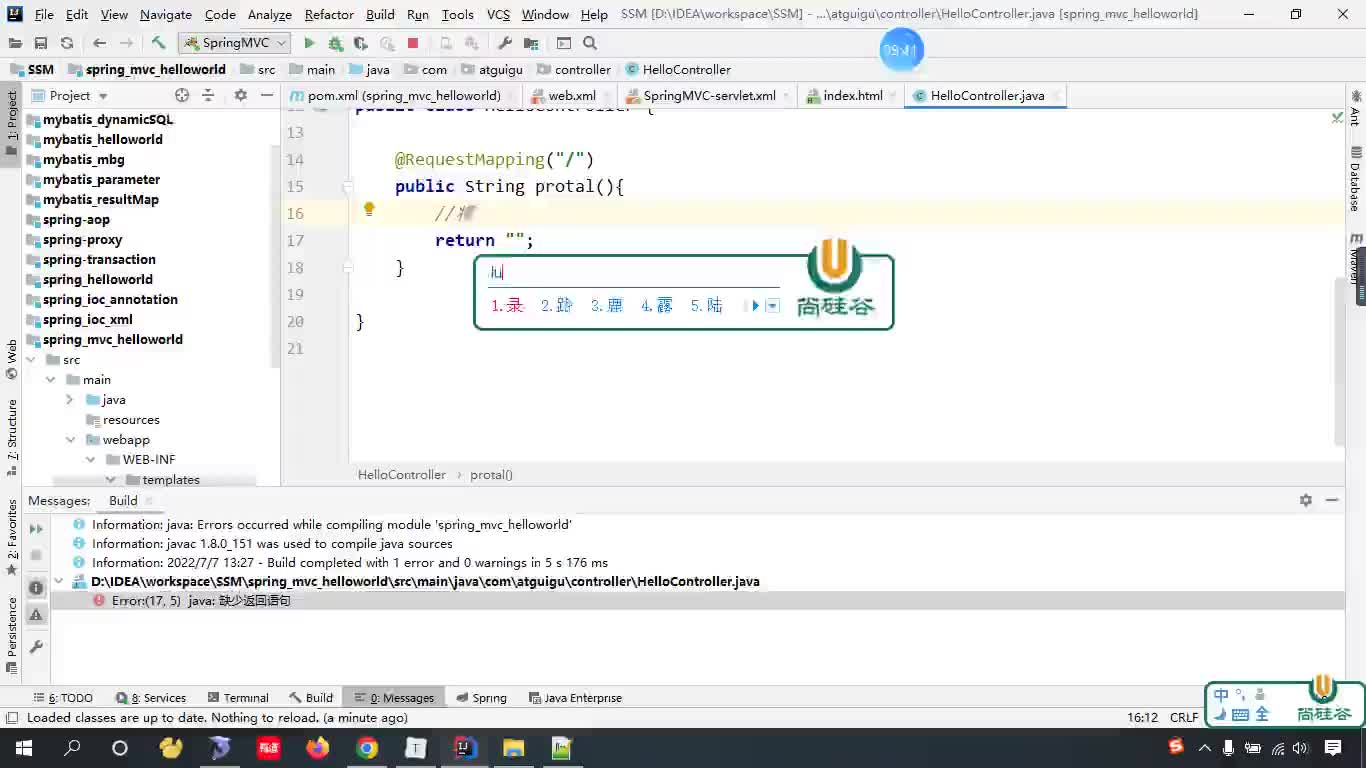Collapse the HelloController.java error group

[59, 581]
